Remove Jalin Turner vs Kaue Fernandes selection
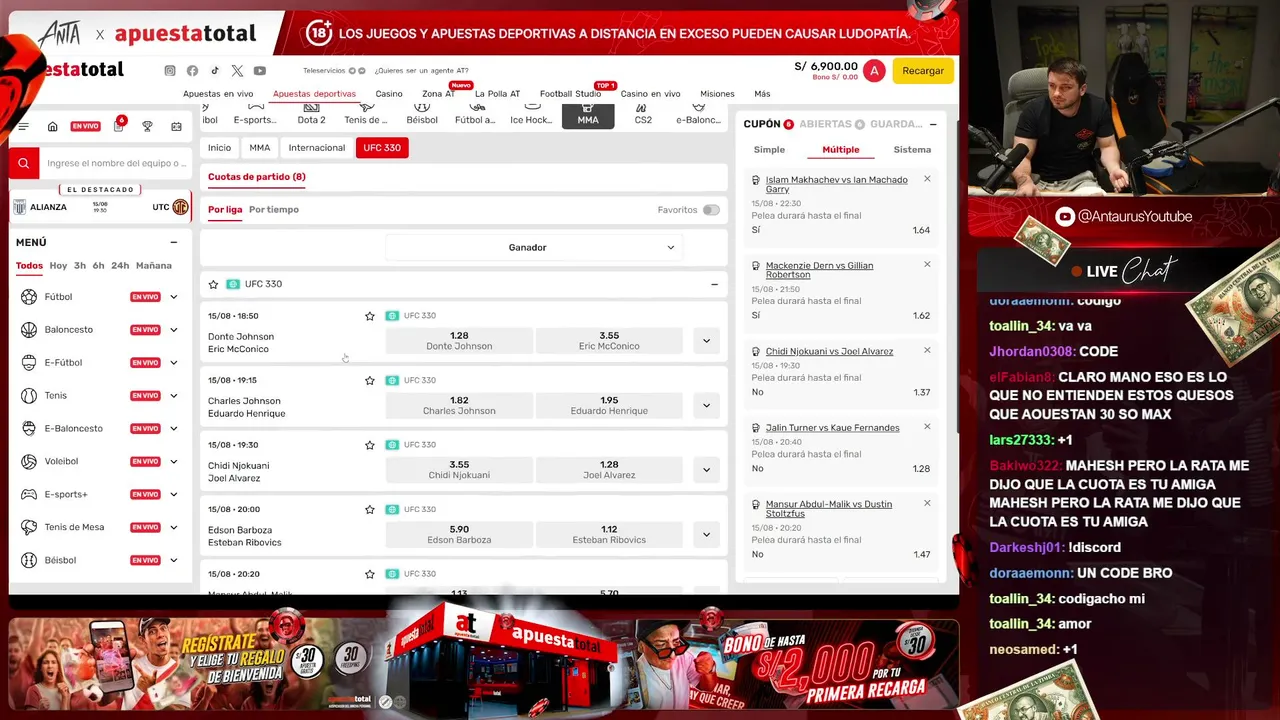 (x=927, y=427)
